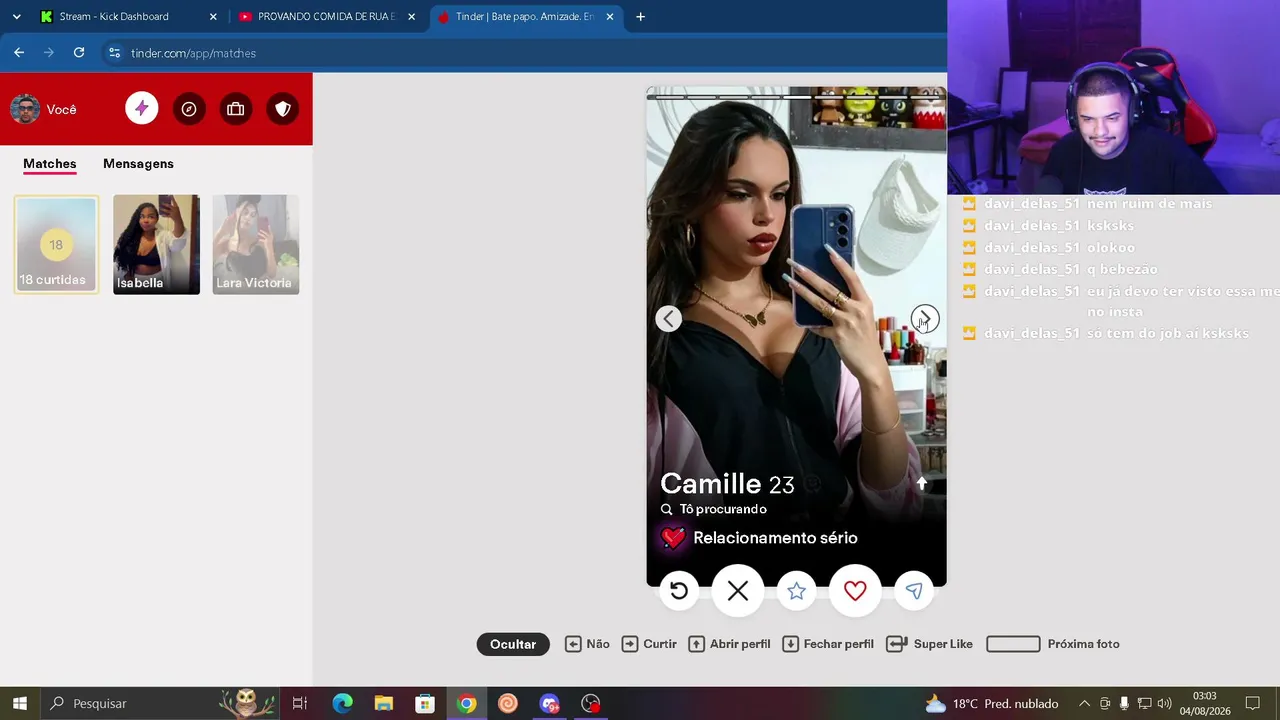
Task: Close the PROVANDO COMIDA DE RUA tab
Action: (x=411, y=17)
